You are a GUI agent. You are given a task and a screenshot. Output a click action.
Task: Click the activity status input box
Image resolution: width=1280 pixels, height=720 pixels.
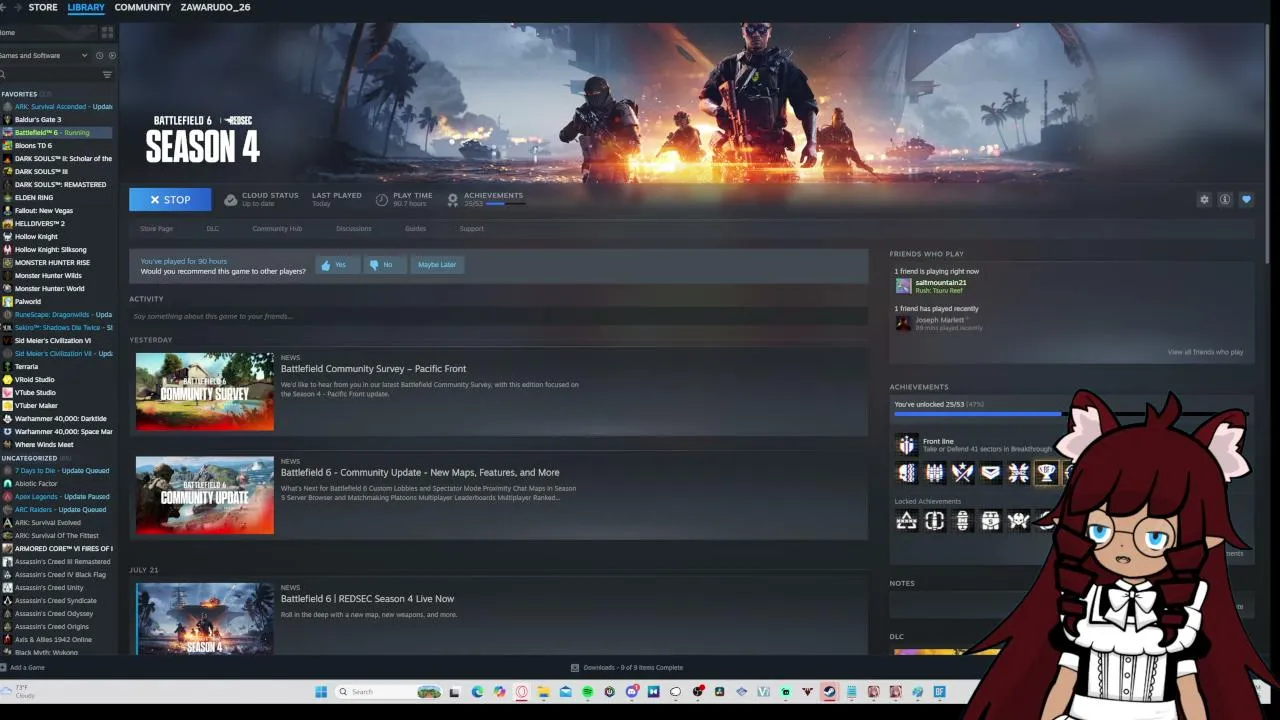point(498,316)
